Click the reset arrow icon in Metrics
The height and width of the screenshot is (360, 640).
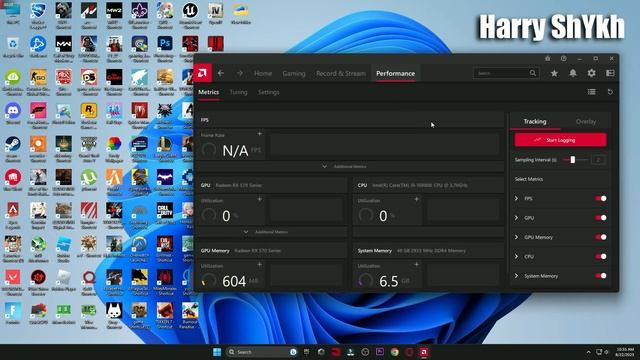[x=610, y=92]
